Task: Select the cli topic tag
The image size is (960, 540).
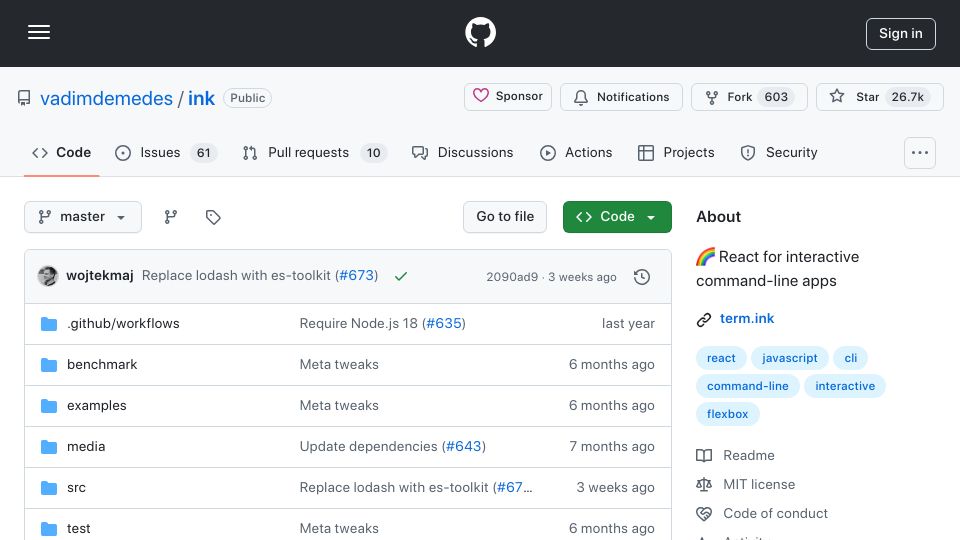Action: 851,358
